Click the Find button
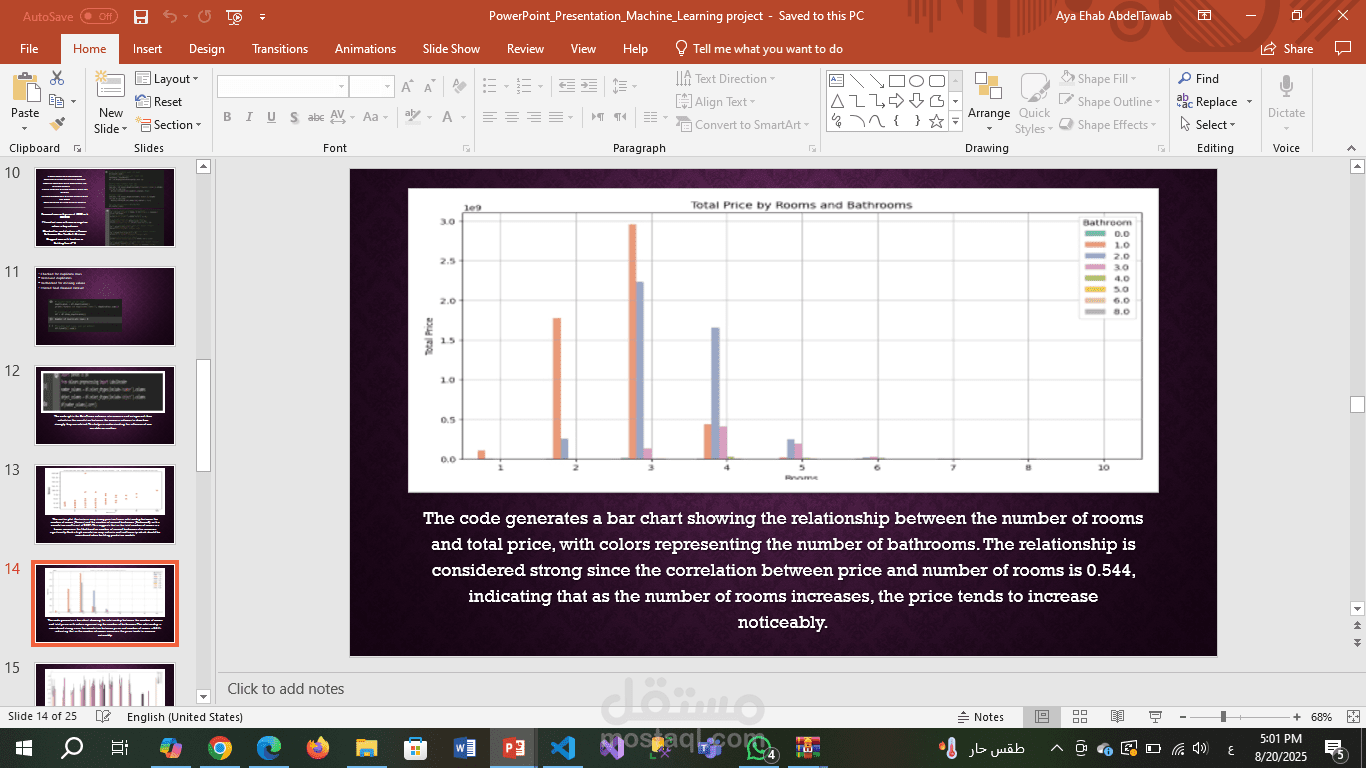The width and height of the screenshot is (1366, 768). pos(1199,78)
